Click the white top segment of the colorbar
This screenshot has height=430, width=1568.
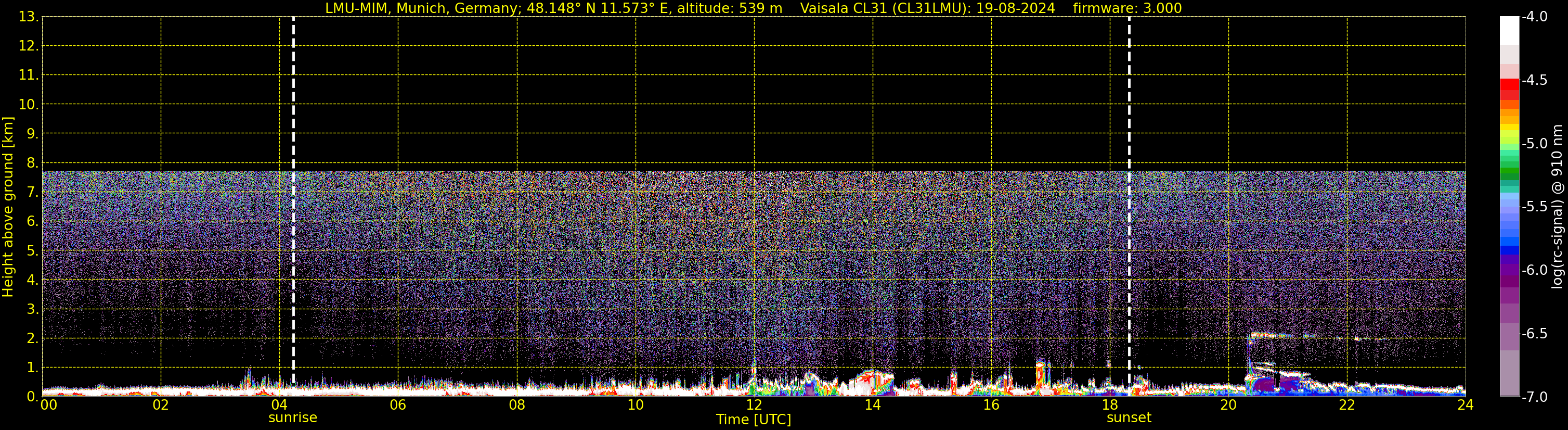pos(1510,30)
